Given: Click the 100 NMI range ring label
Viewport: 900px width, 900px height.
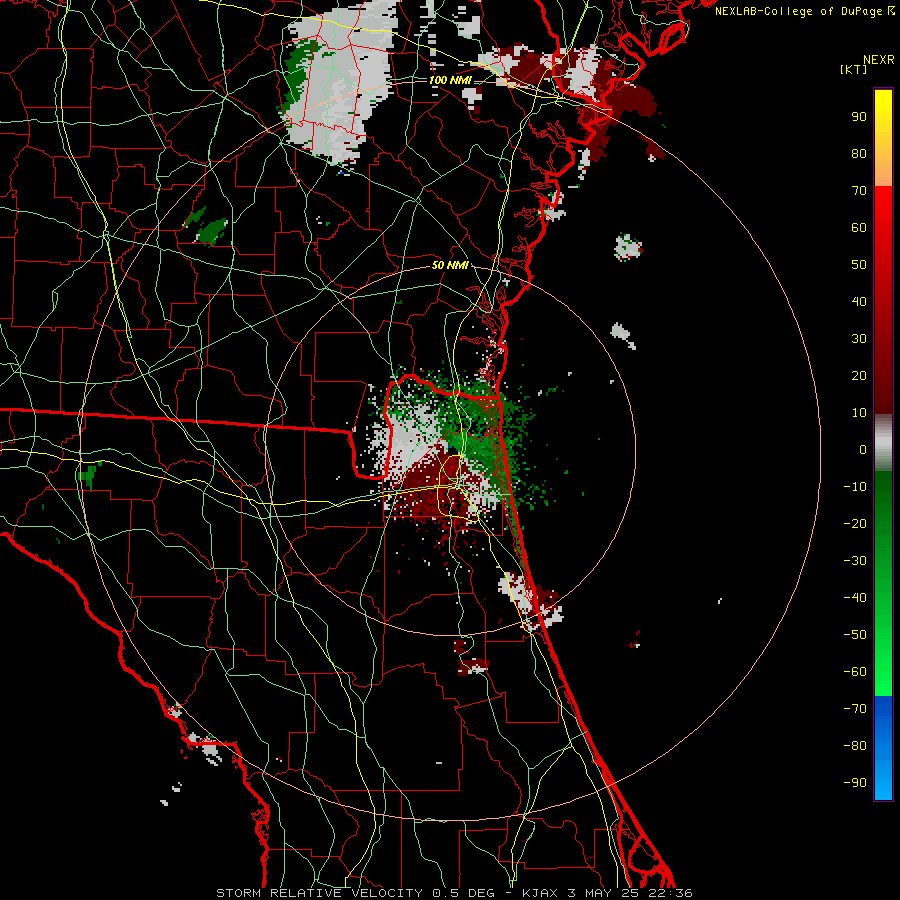Looking at the screenshot, I should [x=450, y=80].
